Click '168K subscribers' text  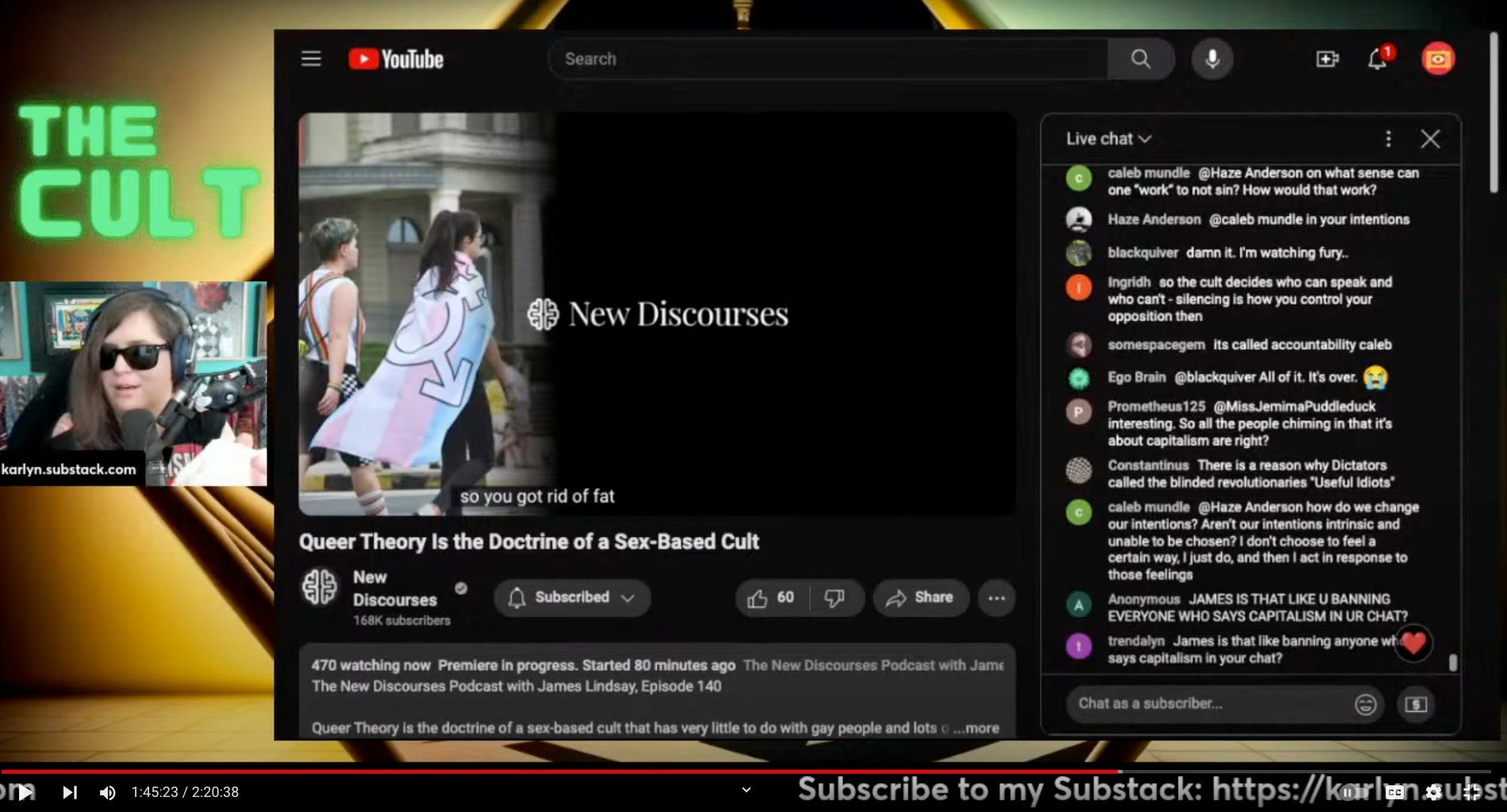coord(401,621)
